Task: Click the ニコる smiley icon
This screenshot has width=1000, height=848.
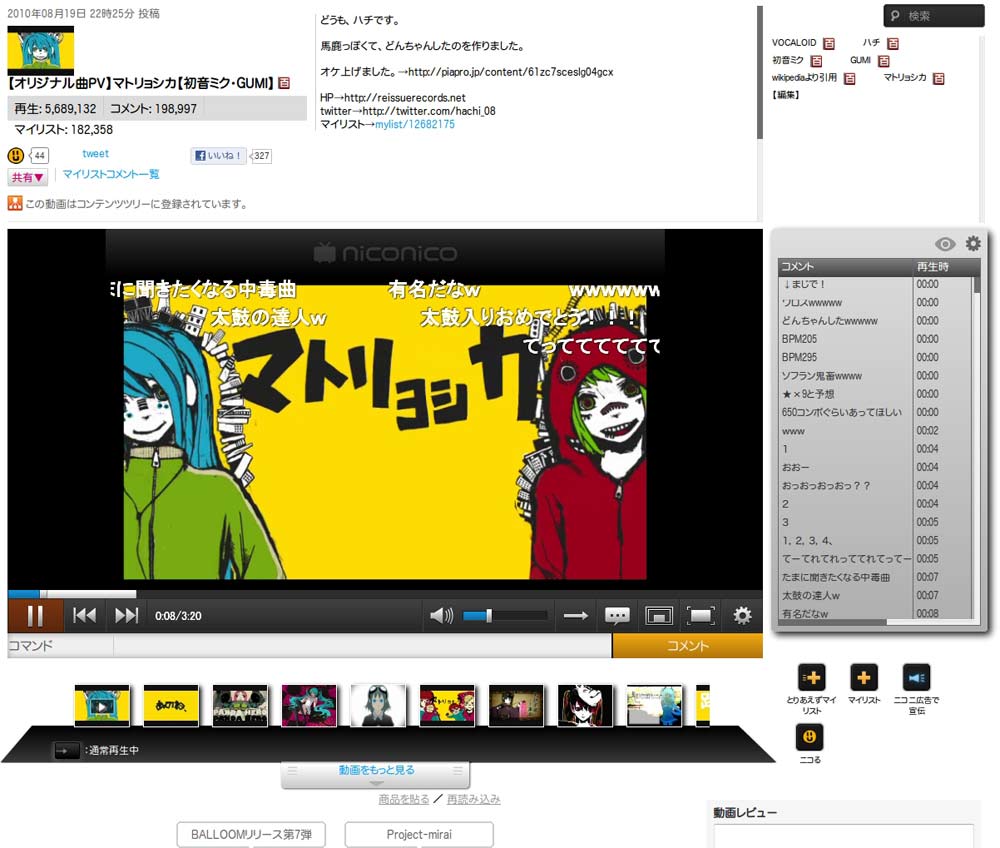Action: [808, 739]
